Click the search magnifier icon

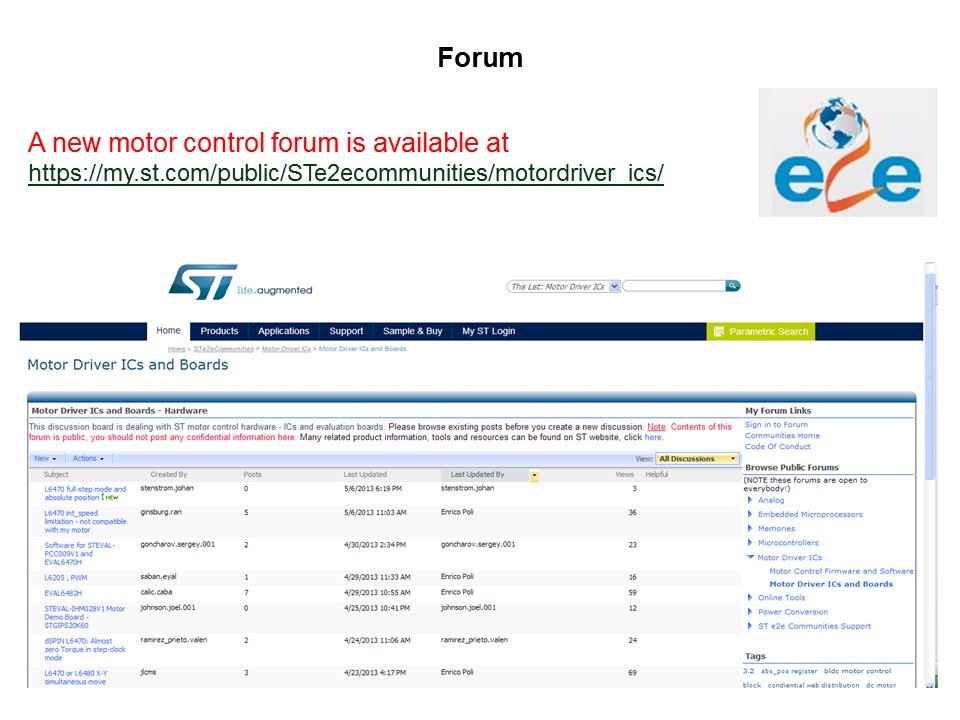tap(733, 285)
